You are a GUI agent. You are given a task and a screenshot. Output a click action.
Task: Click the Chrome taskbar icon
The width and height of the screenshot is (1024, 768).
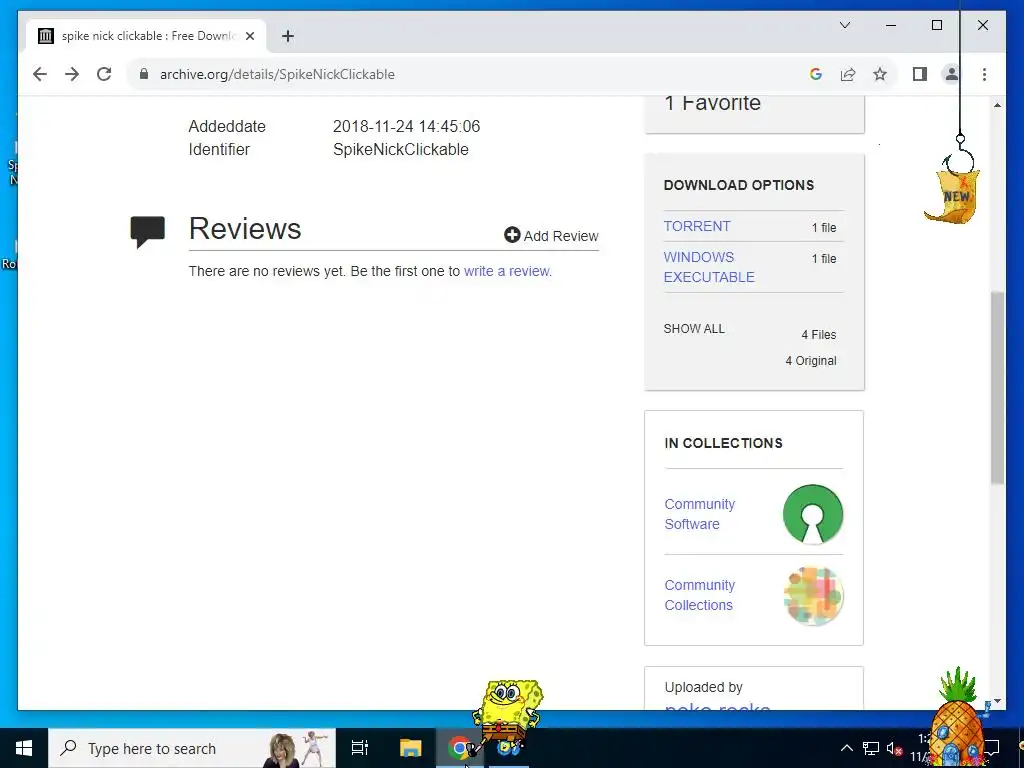click(x=459, y=748)
